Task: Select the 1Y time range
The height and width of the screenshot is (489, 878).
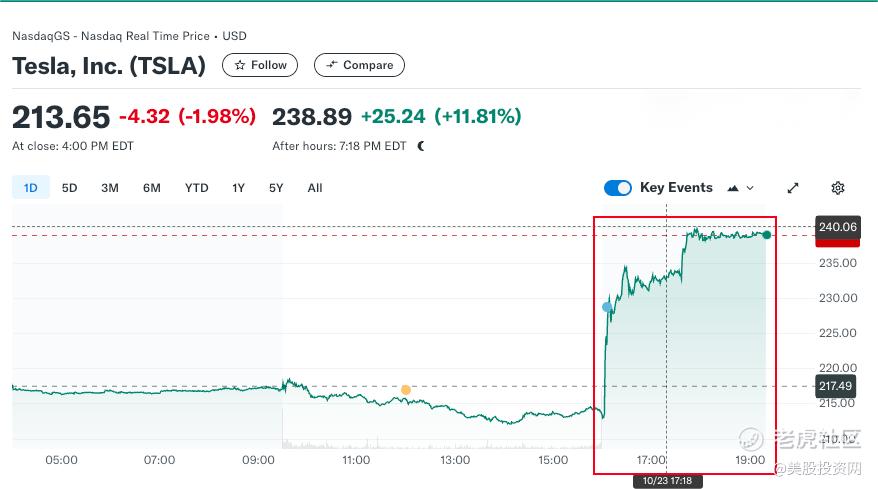Action: pyautogui.click(x=238, y=188)
